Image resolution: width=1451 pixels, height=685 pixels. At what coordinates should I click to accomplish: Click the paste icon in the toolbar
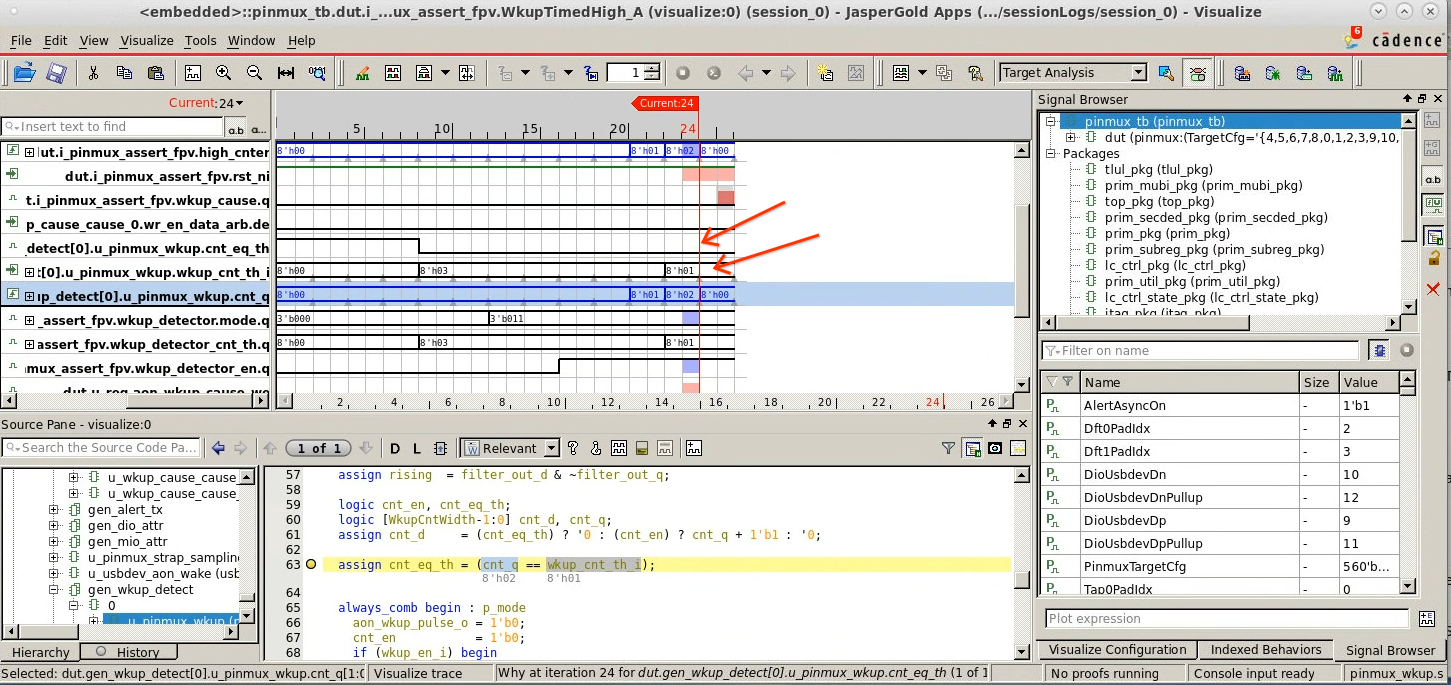(156, 72)
